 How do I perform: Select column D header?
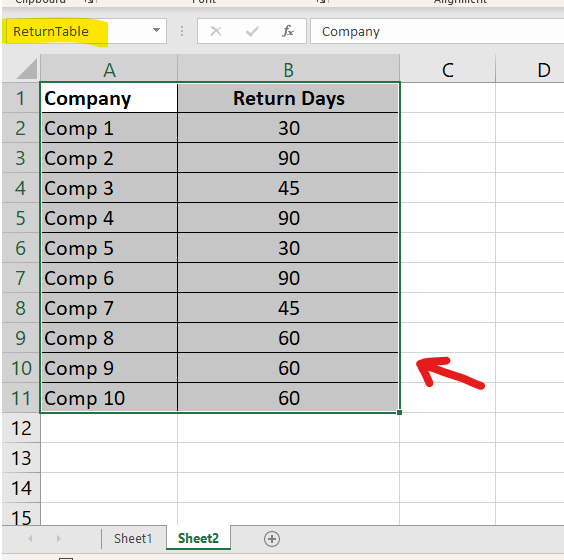click(530, 68)
